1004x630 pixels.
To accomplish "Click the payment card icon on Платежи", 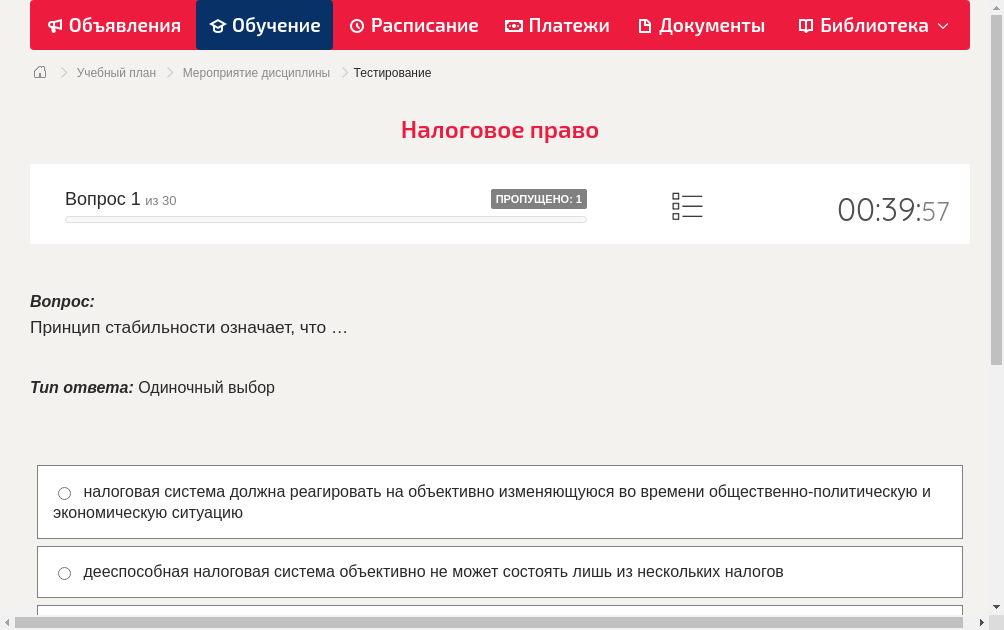I will point(514,25).
